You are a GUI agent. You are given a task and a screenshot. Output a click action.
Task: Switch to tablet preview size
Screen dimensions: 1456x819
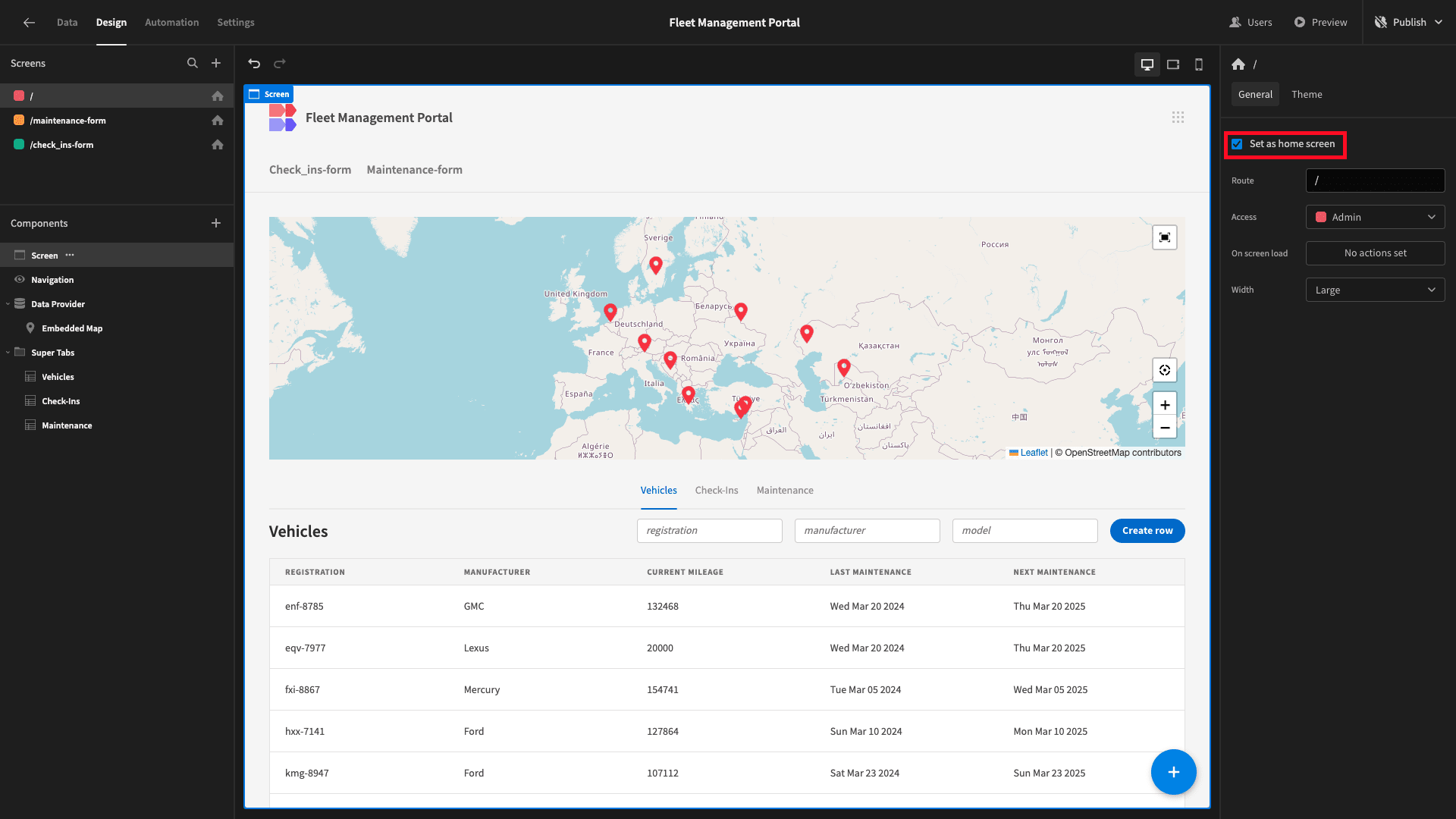(x=1173, y=64)
